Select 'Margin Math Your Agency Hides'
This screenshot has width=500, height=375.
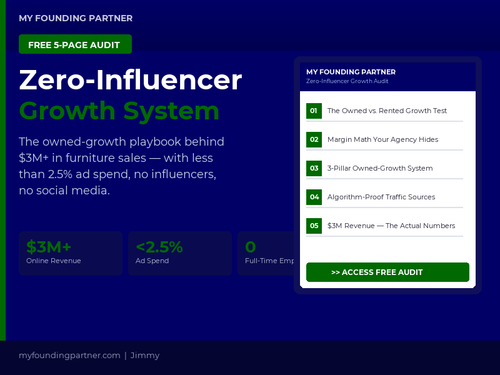pos(383,139)
